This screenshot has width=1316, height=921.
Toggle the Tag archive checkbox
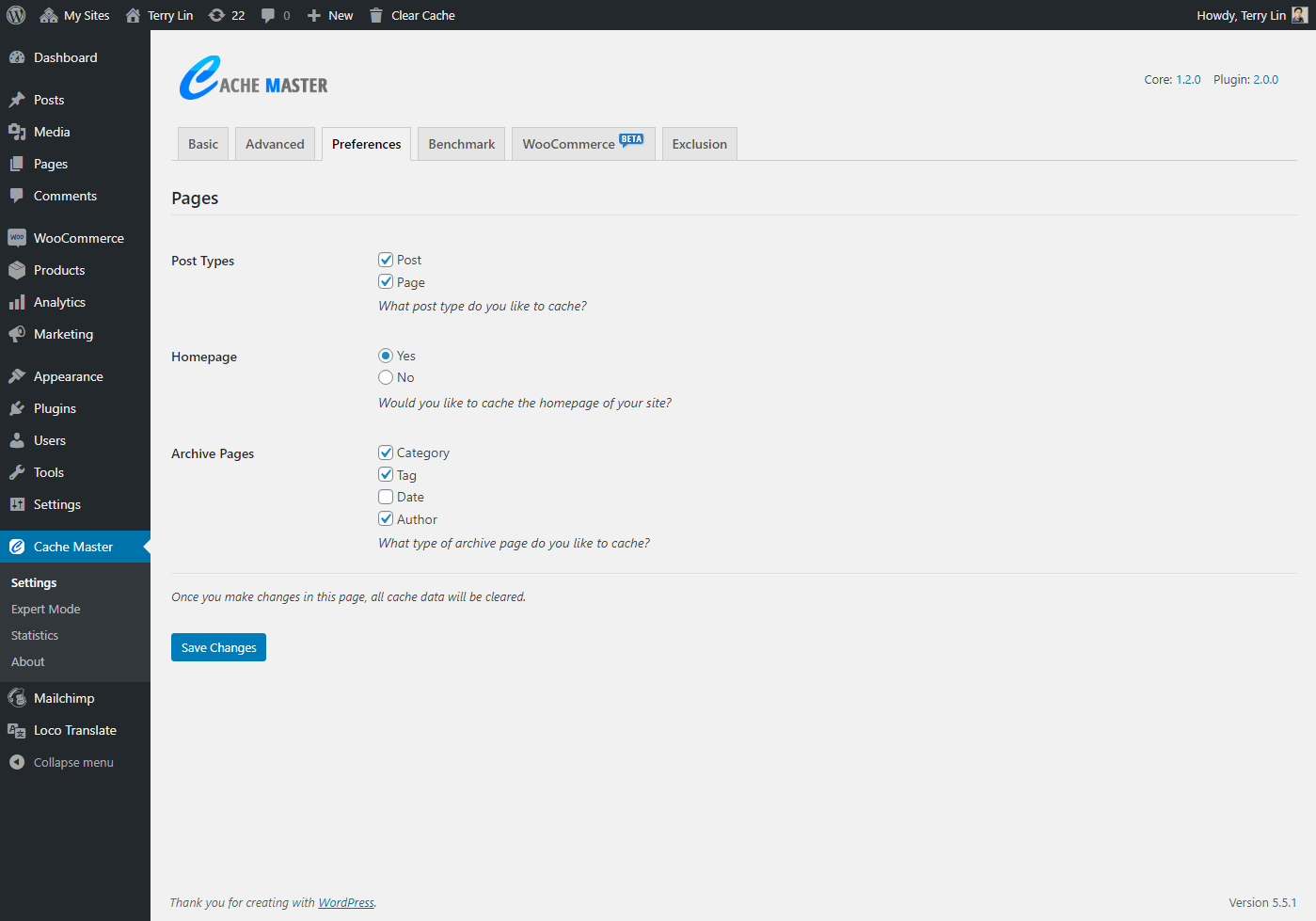[x=386, y=474]
